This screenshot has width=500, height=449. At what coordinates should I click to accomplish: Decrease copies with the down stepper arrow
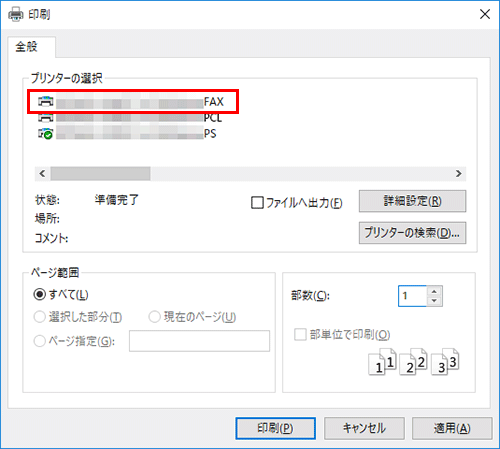click(434, 301)
